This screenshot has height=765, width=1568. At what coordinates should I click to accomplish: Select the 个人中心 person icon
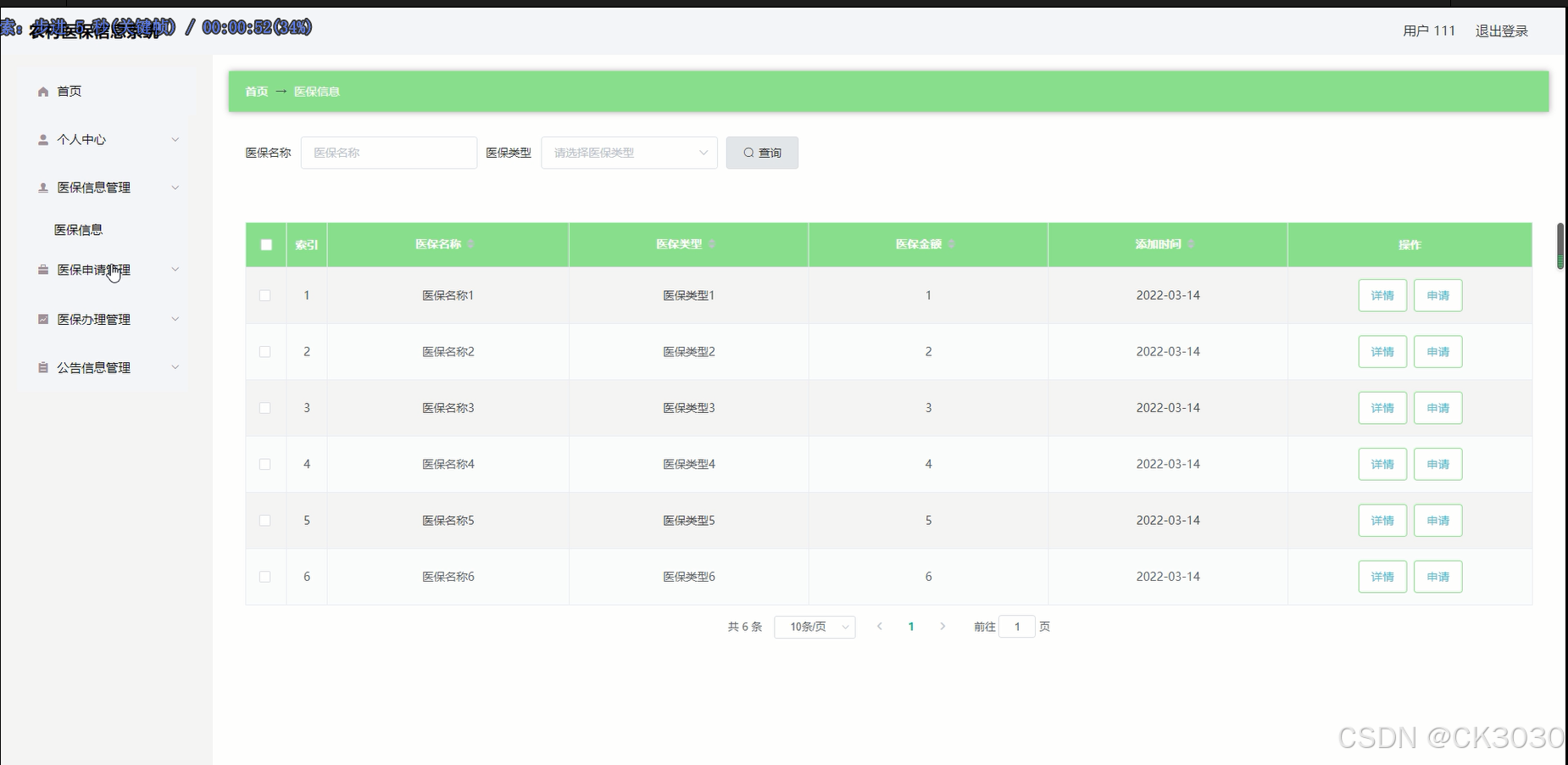tap(42, 139)
